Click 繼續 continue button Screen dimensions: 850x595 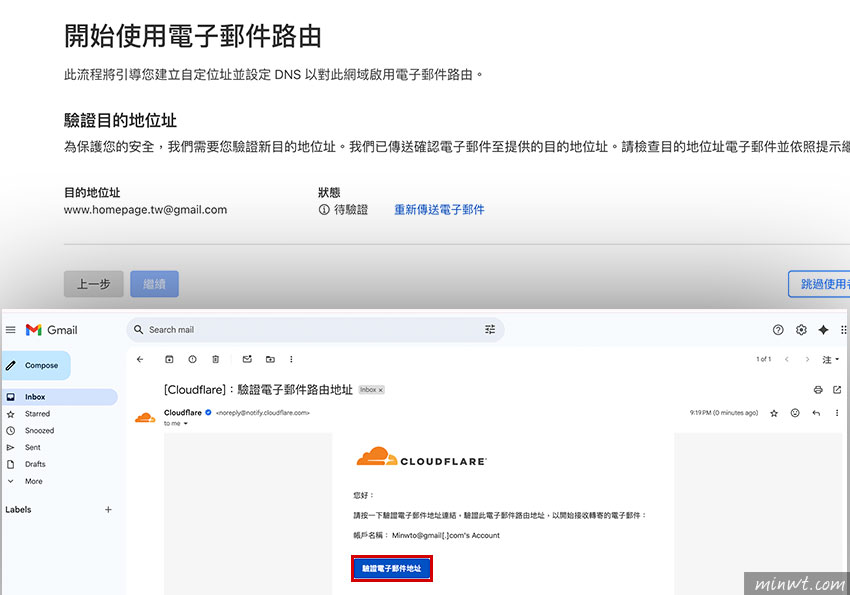click(154, 284)
